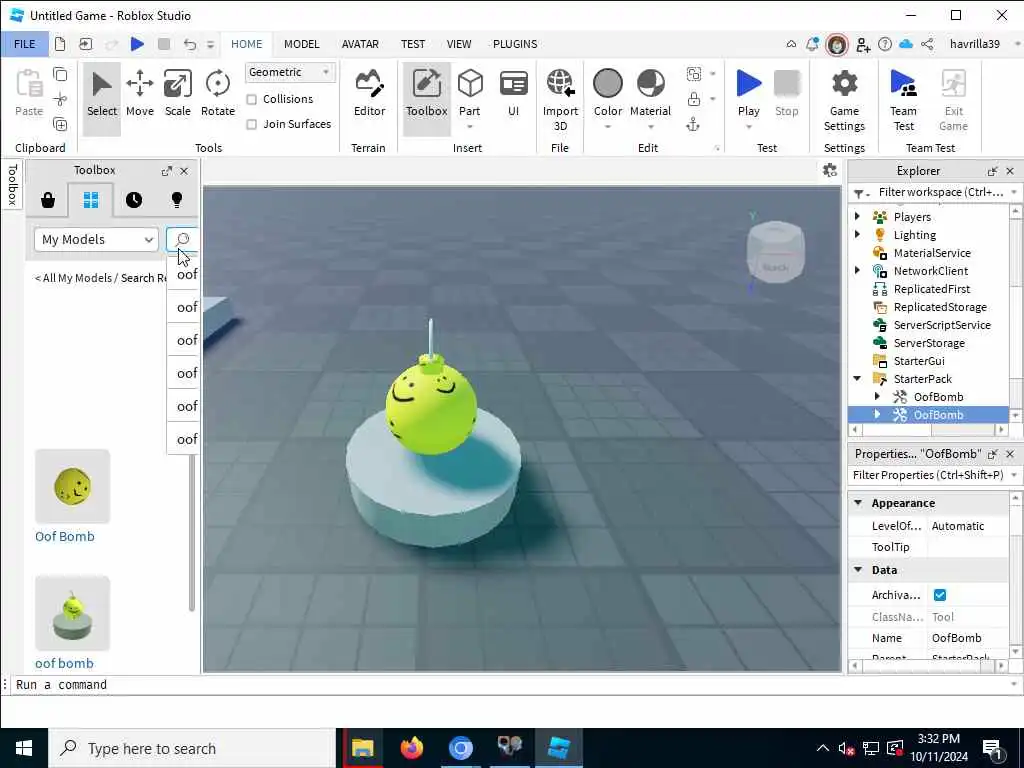Click the Copy icon in Clipboard
1024x768 pixels.
click(x=60, y=74)
